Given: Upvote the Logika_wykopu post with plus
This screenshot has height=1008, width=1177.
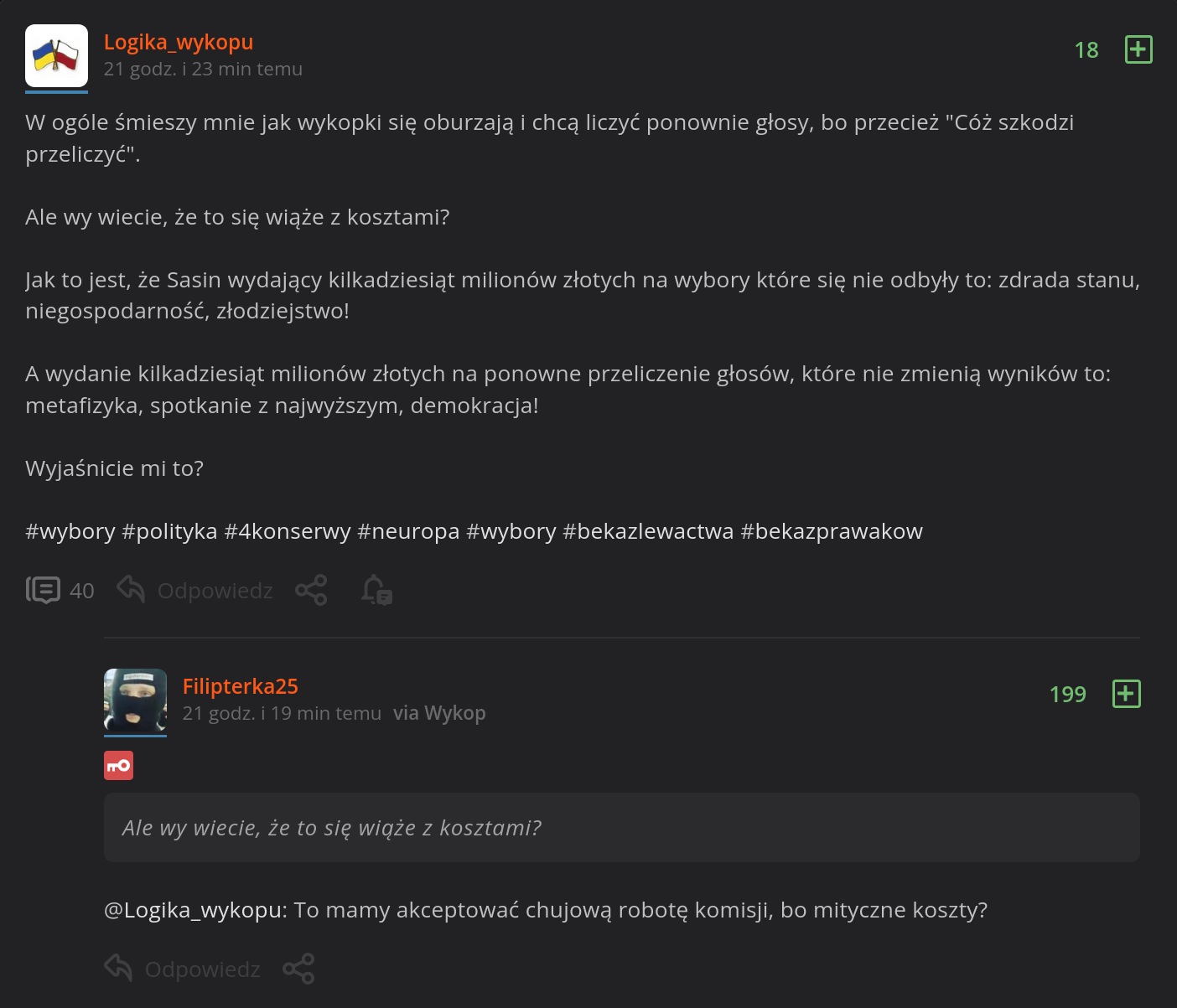Looking at the screenshot, I should [x=1138, y=50].
